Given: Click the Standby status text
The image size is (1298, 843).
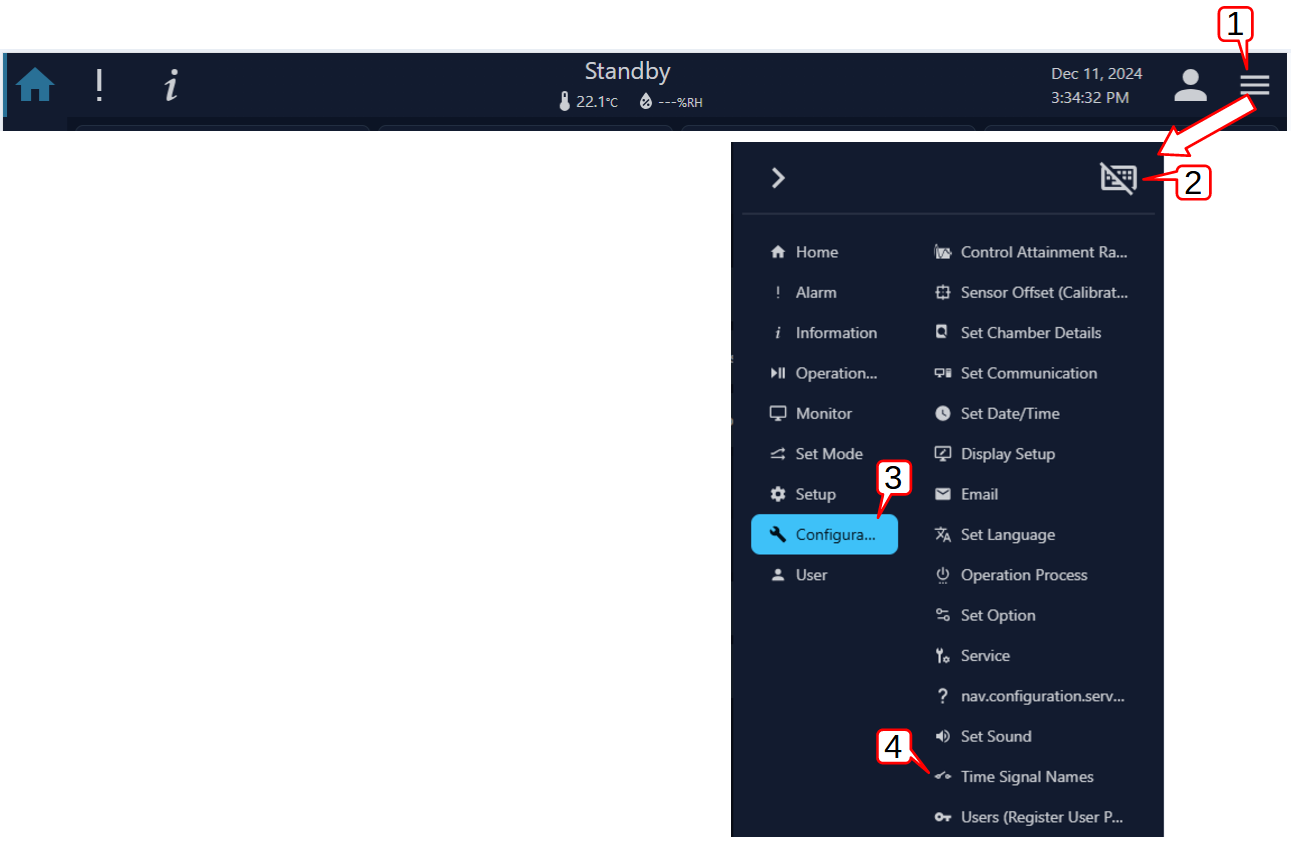Looking at the screenshot, I should point(627,72).
